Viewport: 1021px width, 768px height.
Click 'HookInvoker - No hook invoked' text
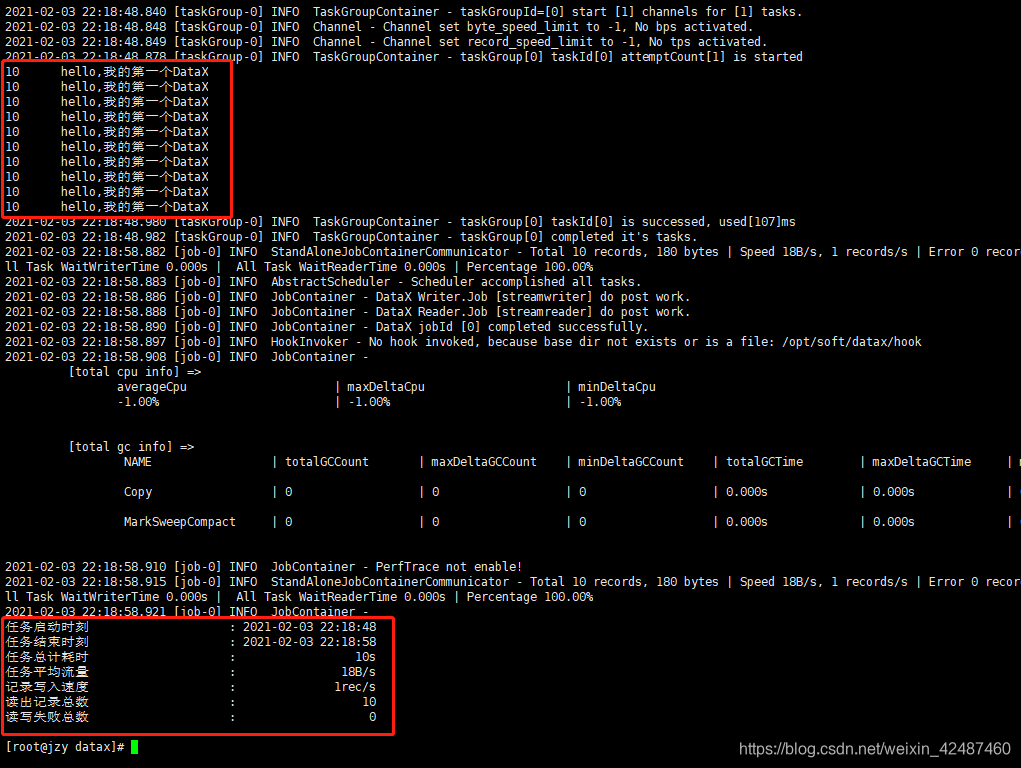(x=372, y=342)
